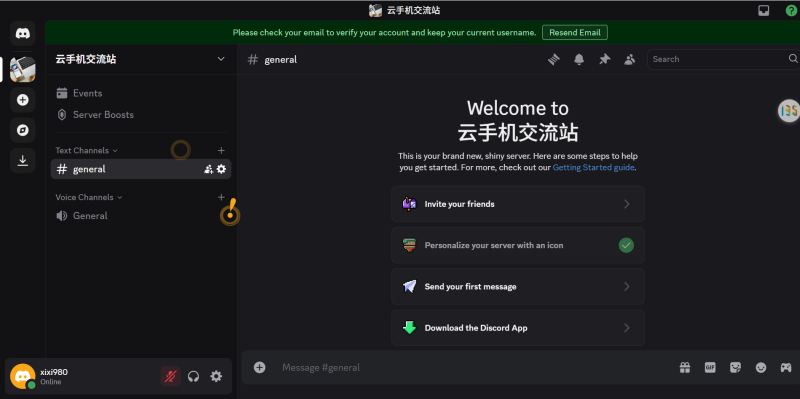Open Events in the channel sidebar
This screenshot has width=800, height=399.
click(x=141, y=93)
